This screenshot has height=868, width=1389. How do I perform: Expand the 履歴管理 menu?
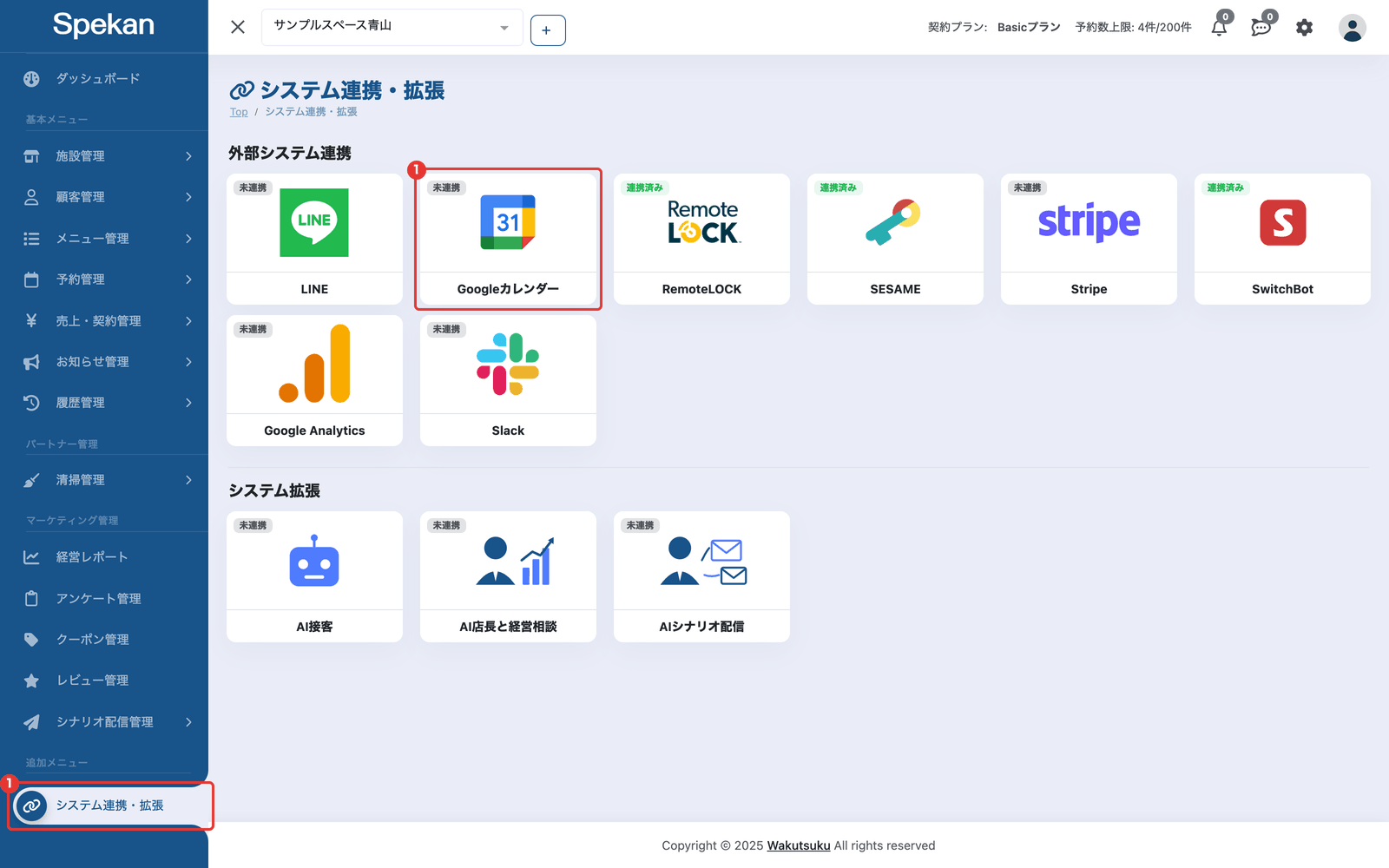[104, 403]
